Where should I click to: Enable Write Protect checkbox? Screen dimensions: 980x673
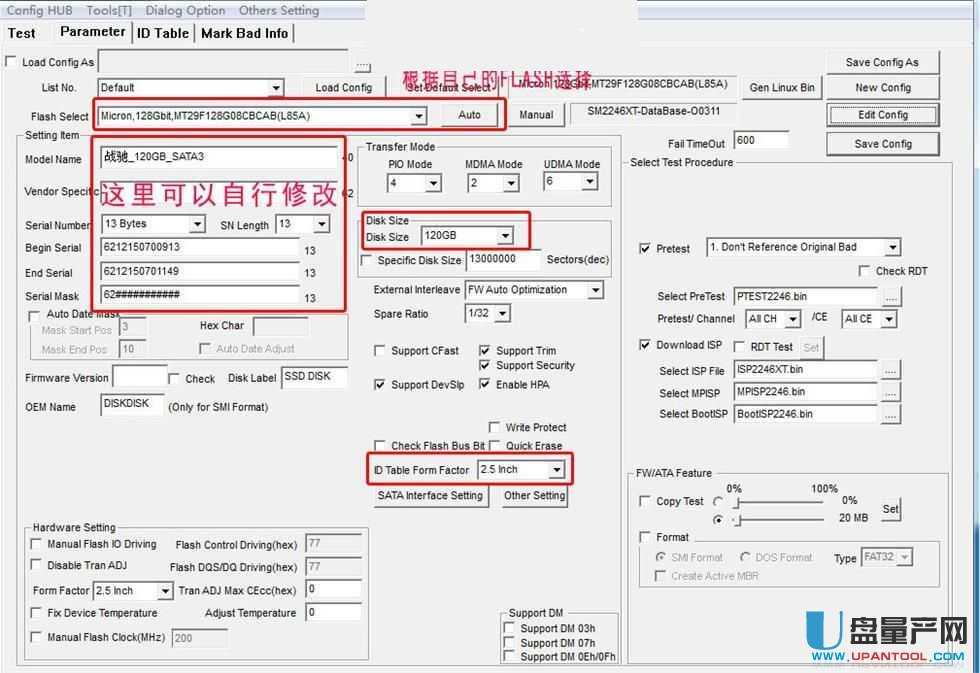[494, 427]
